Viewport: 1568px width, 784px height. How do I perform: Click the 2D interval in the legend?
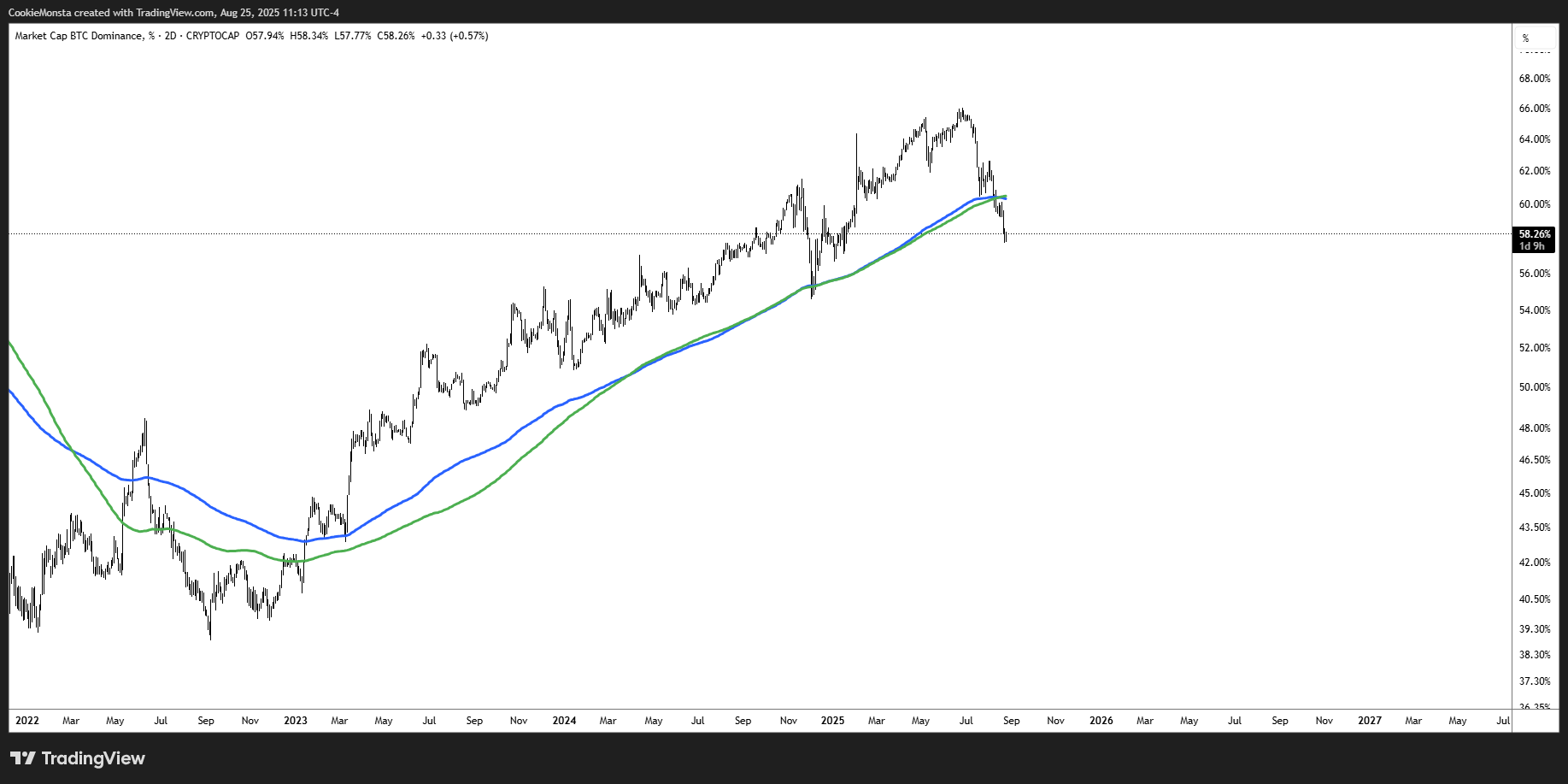170,36
